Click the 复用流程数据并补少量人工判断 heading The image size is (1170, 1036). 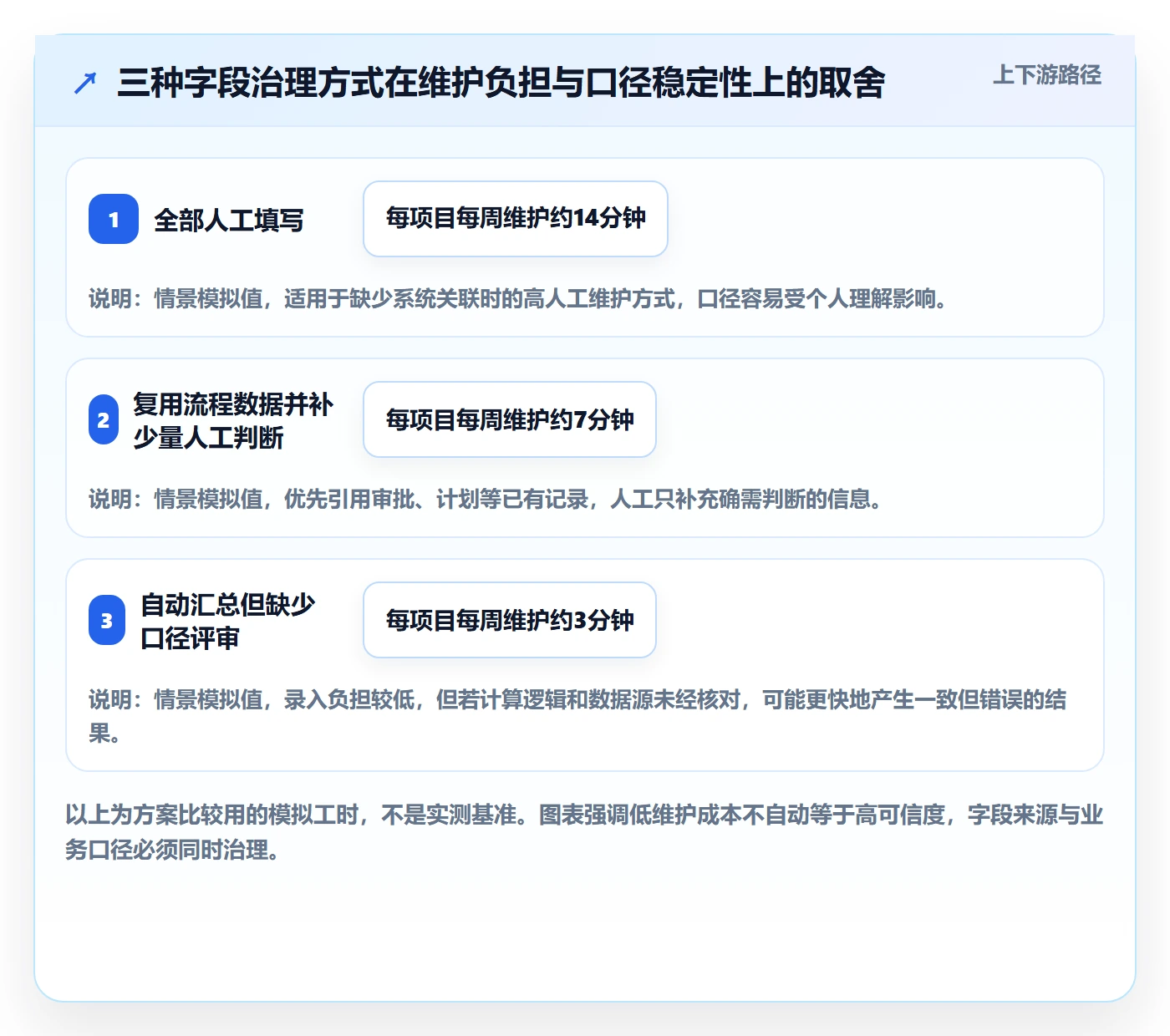coord(233,420)
